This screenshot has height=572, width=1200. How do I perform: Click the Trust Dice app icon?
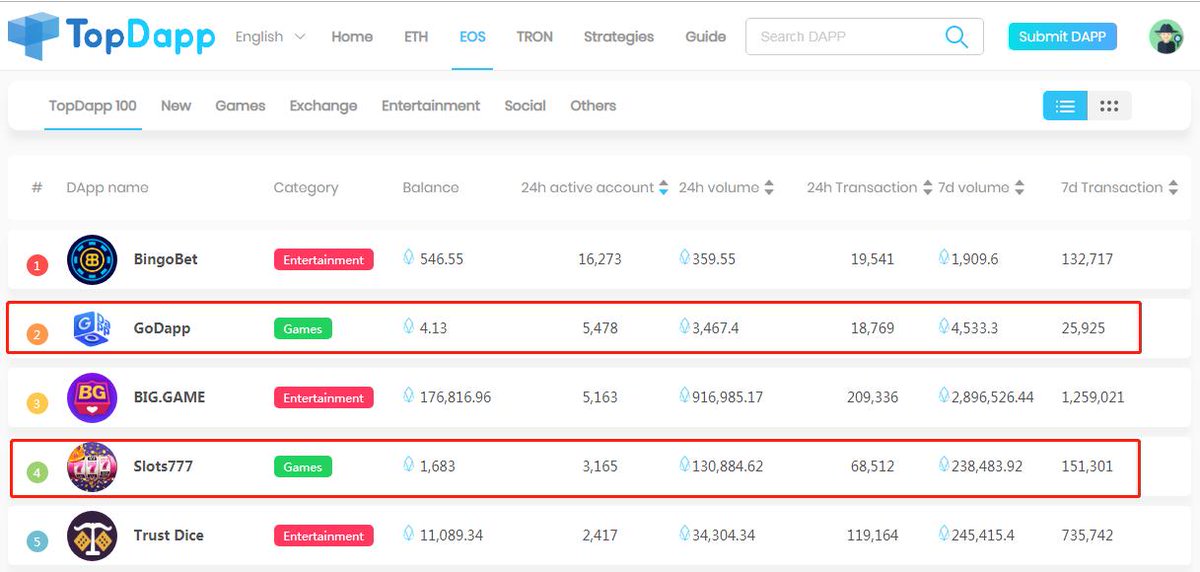pos(92,535)
